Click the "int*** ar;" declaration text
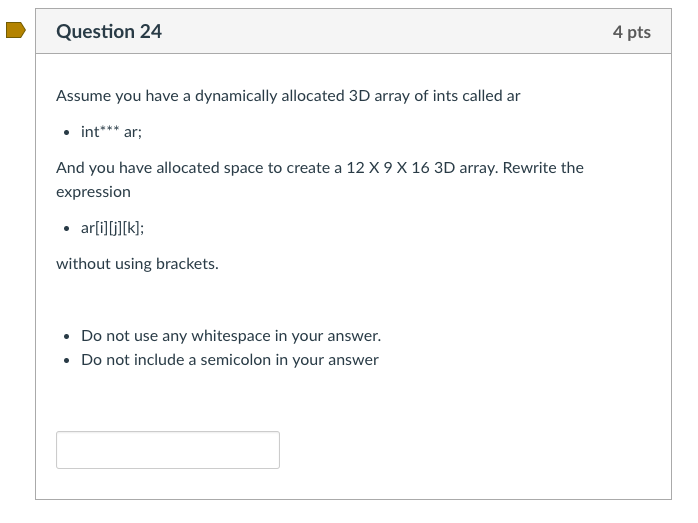The width and height of the screenshot is (698, 523). tap(115, 131)
